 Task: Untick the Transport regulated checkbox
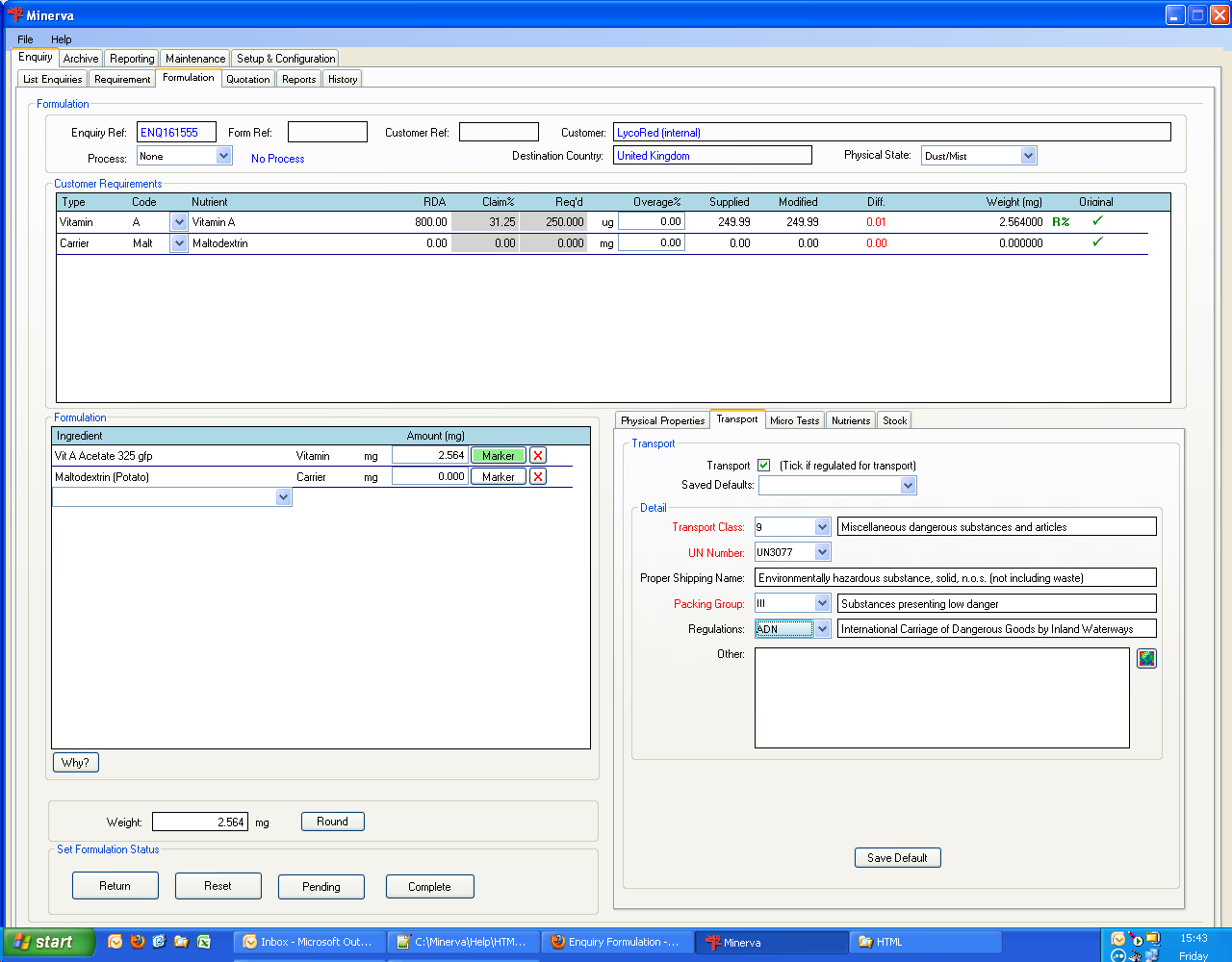point(764,466)
